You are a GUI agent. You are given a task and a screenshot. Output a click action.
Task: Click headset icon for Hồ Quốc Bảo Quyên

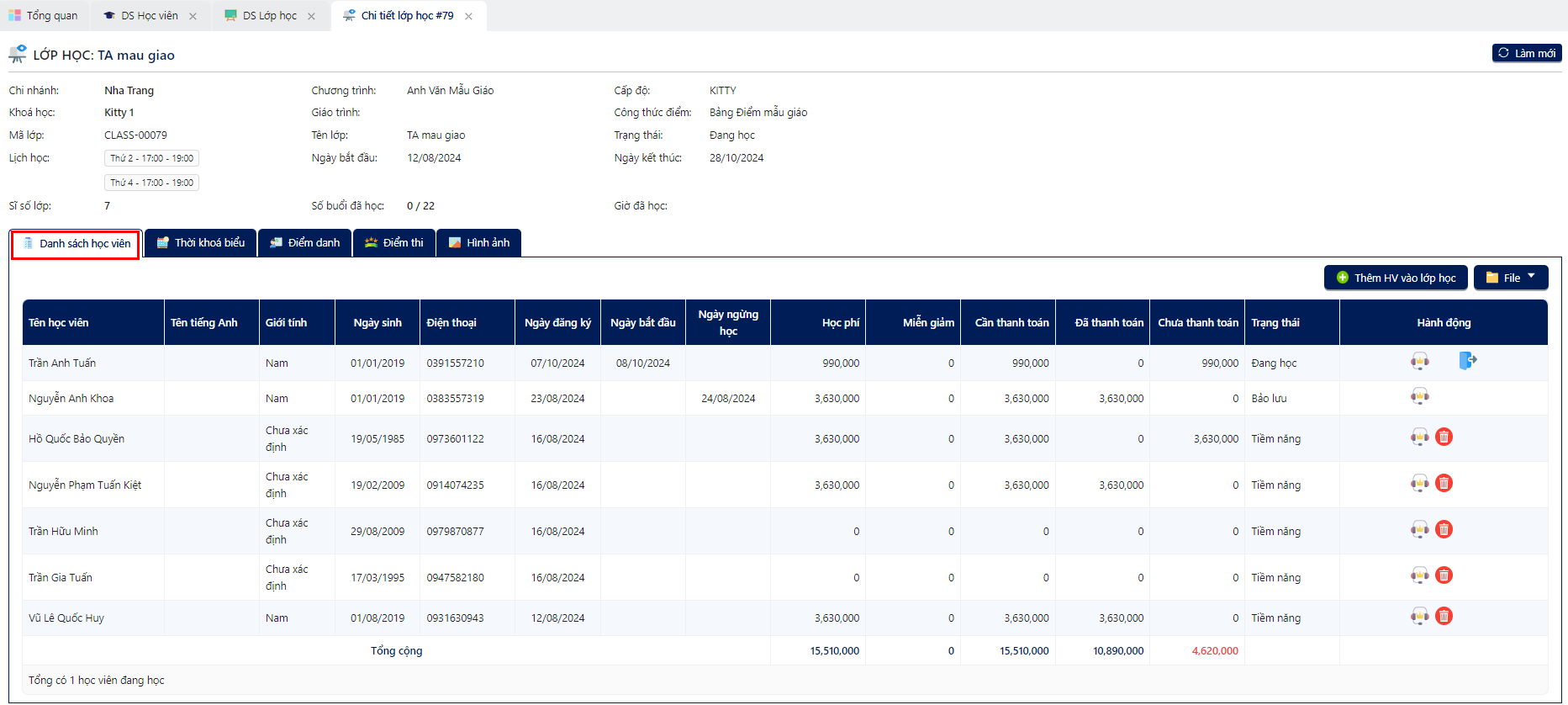click(x=1419, y=437)
